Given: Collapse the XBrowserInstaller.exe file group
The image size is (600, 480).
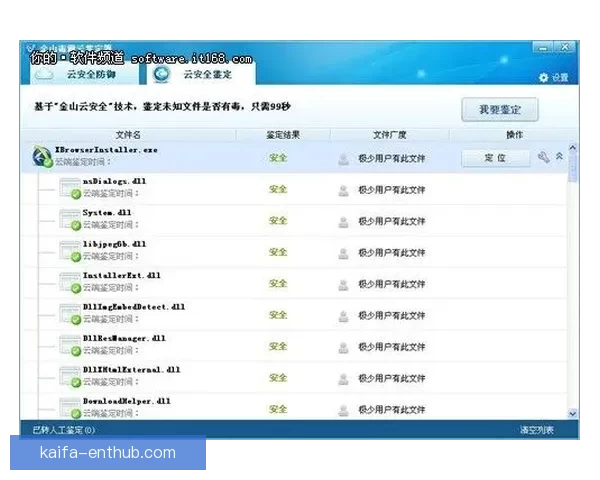Looking at the screenshot, I should [559, 156].
